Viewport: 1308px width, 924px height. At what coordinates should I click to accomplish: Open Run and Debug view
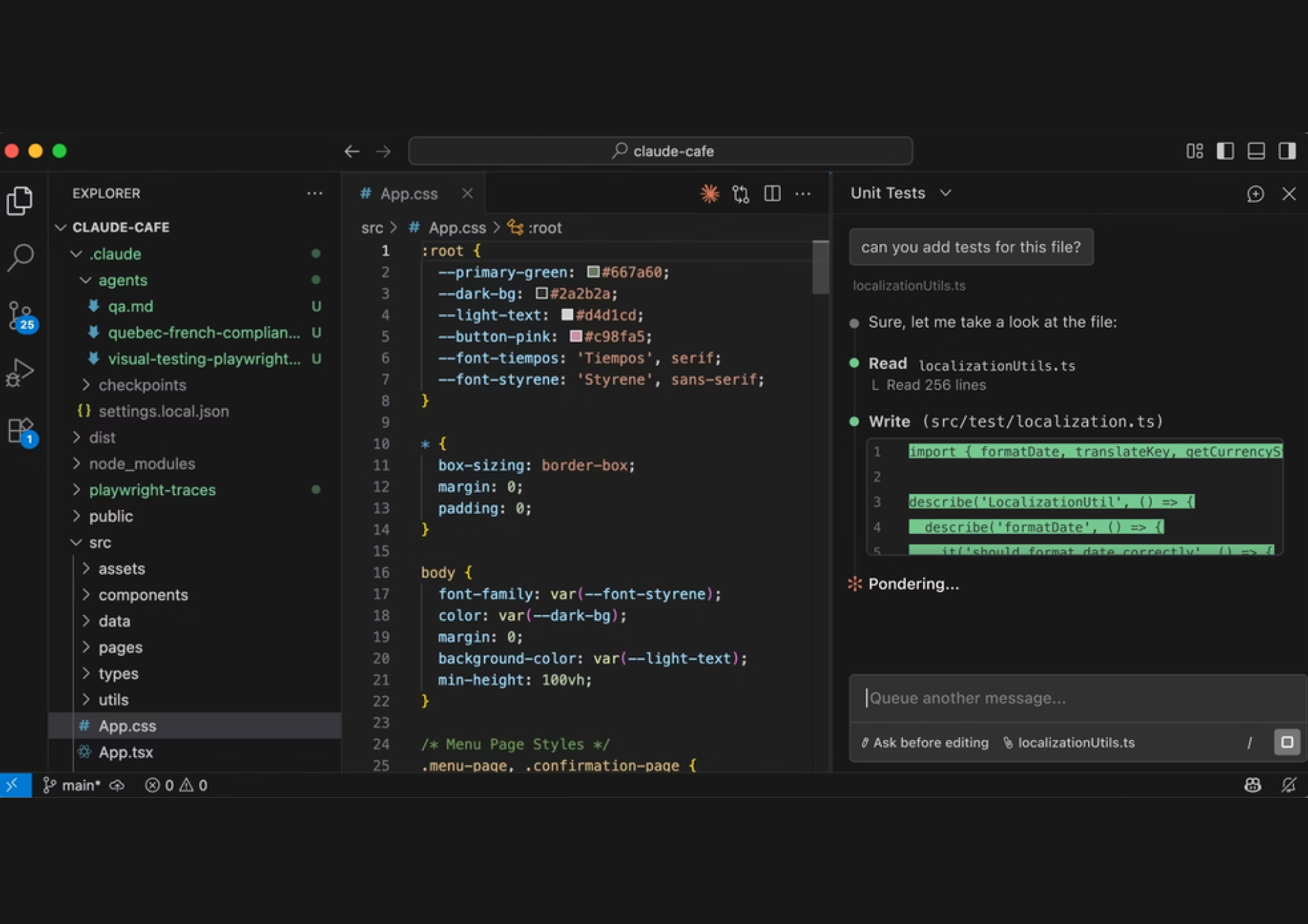click(x=21, y=373)
